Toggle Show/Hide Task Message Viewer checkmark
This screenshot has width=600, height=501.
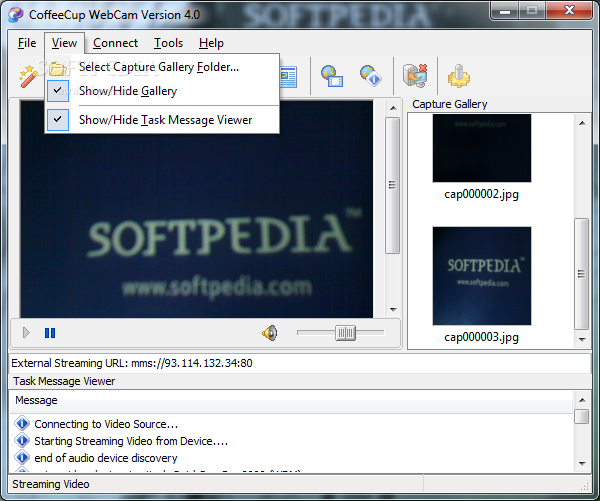pos(58,120)
